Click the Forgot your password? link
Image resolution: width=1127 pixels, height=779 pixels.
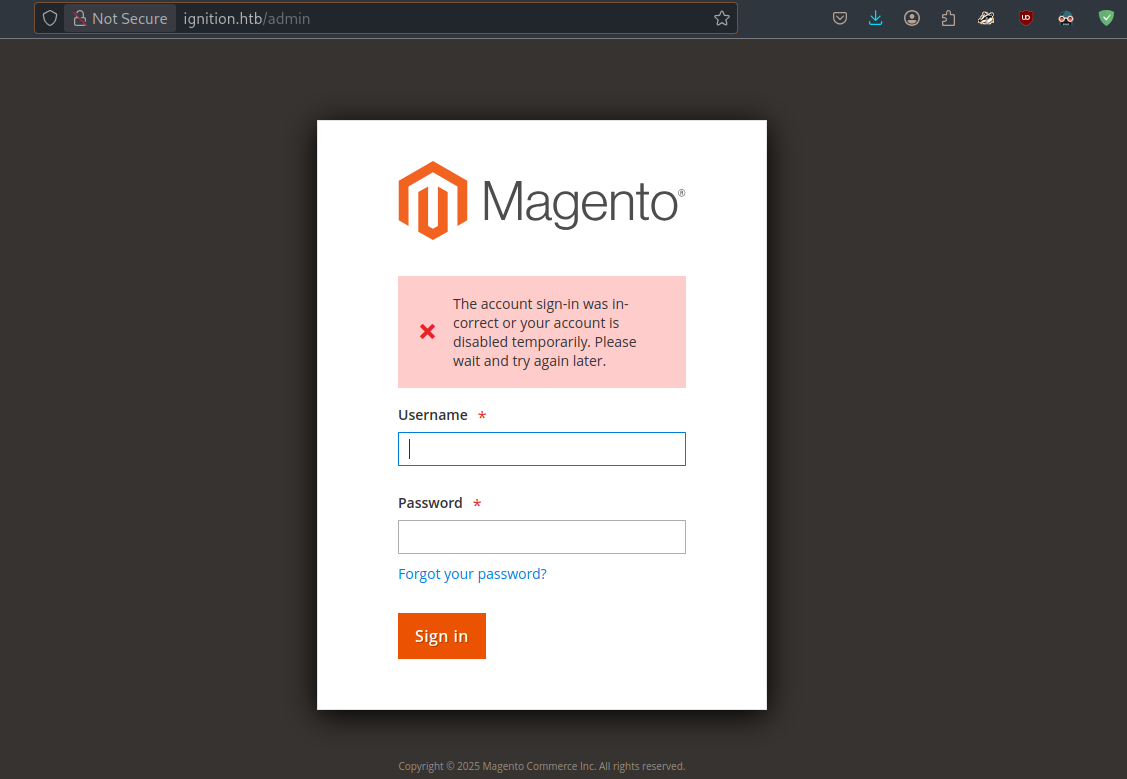472,574
